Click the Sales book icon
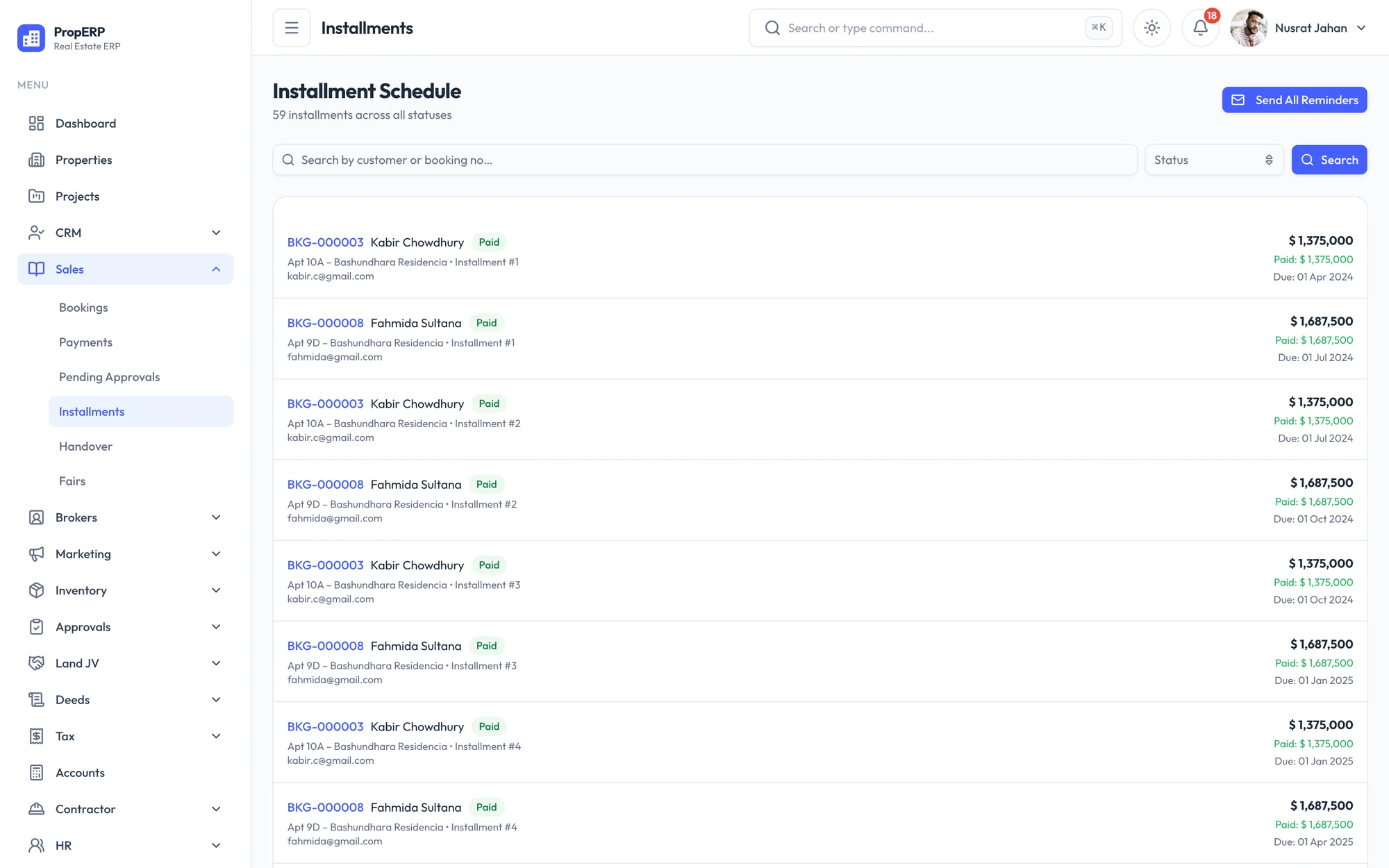1389x868 pixels. click(x=36, y=269)
